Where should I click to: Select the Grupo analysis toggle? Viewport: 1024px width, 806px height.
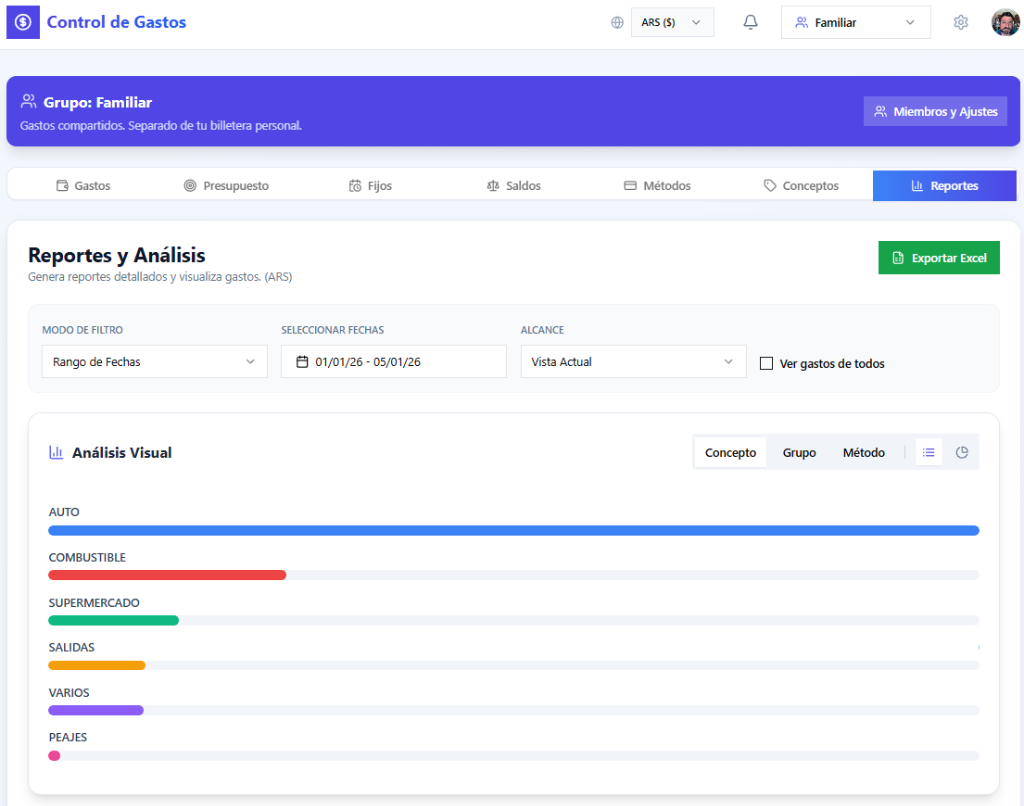[799, 453]
